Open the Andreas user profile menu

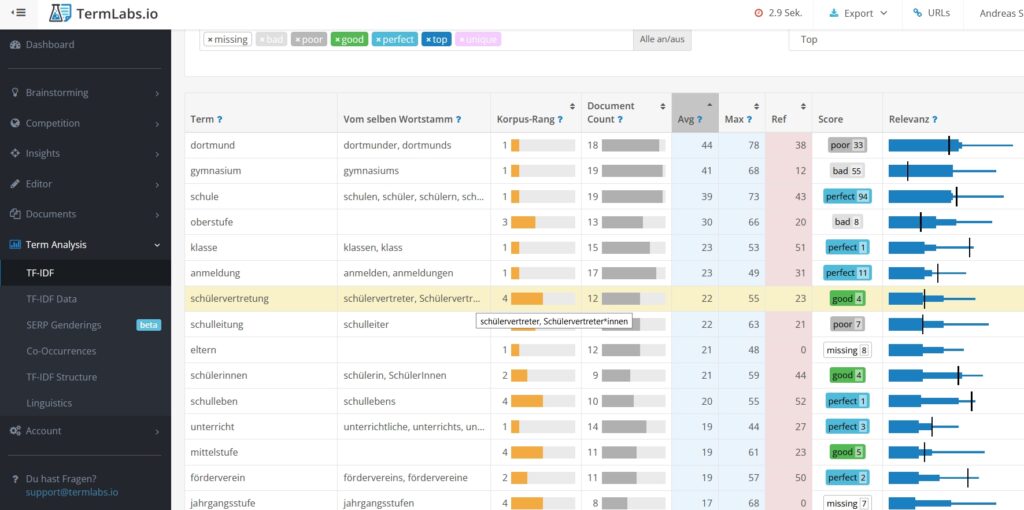(1001, 13)
